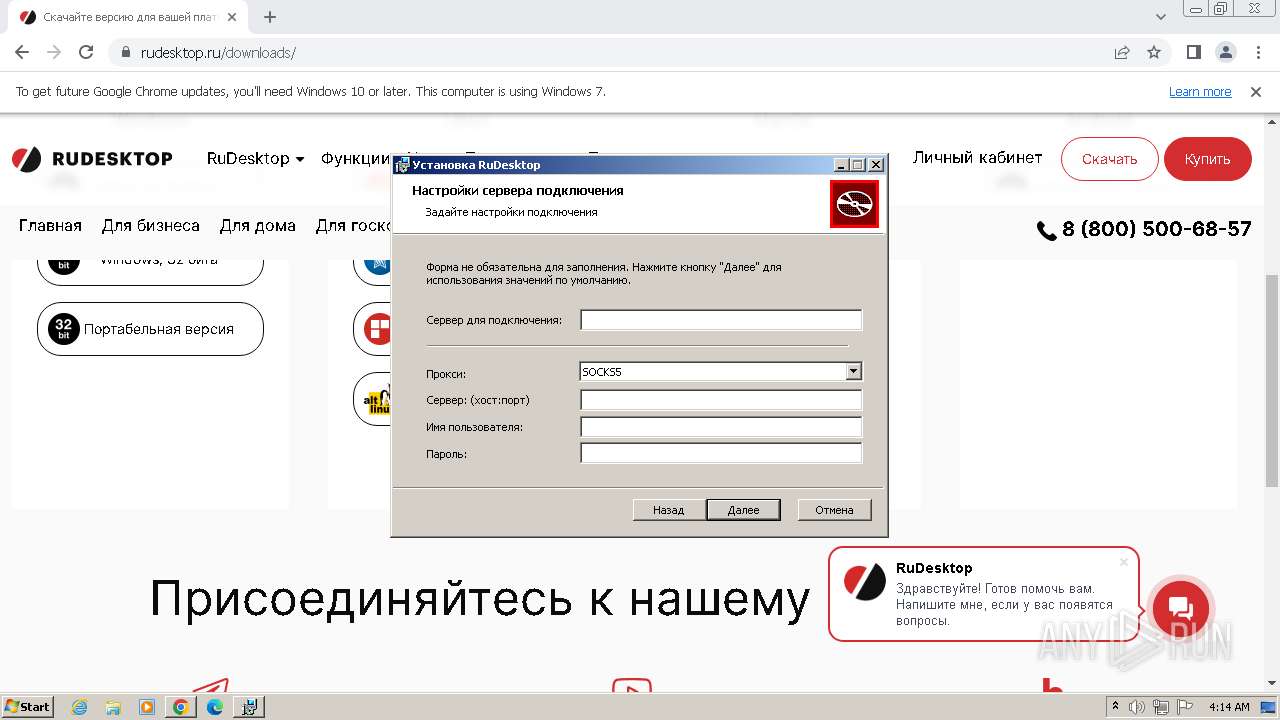1280x720 pixels.
Task: Show hidden system tray icons
Action: pos(1115,707)
